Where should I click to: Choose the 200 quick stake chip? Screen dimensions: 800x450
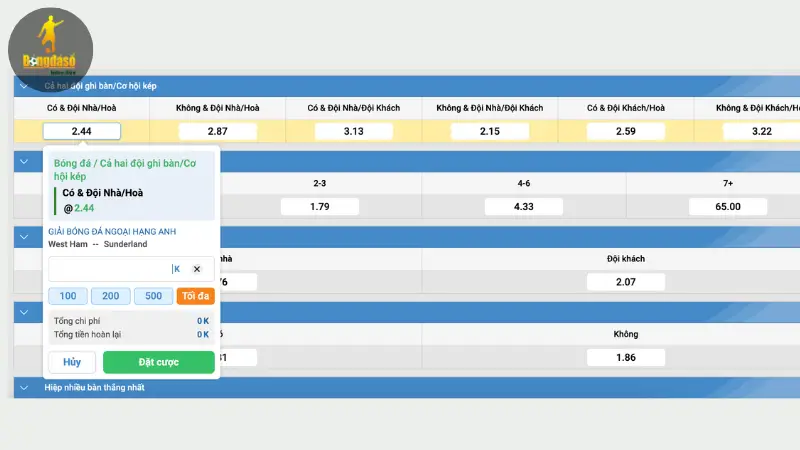click(111, 296)
